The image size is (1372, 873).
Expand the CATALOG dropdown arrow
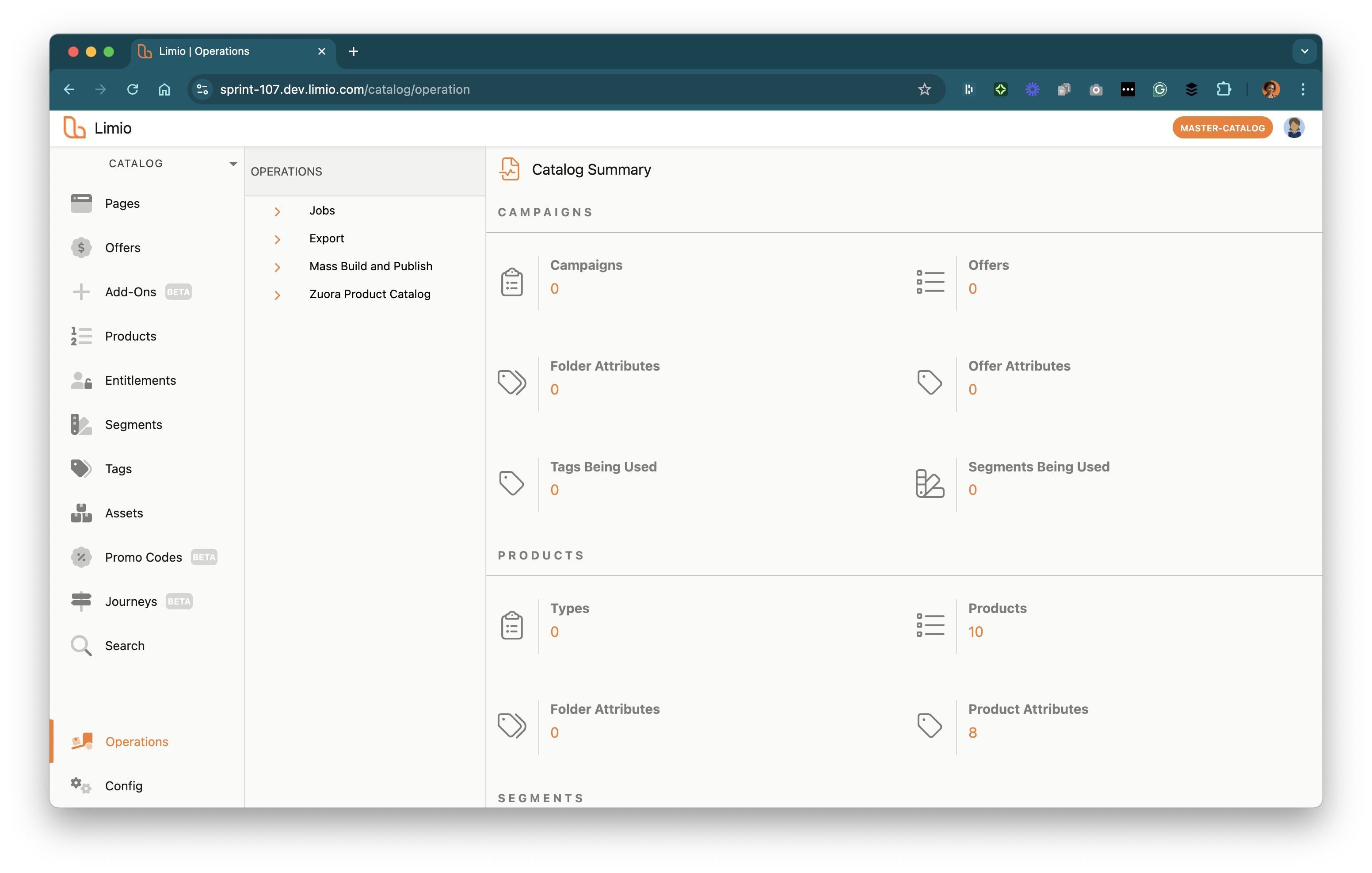click(233, 164)
